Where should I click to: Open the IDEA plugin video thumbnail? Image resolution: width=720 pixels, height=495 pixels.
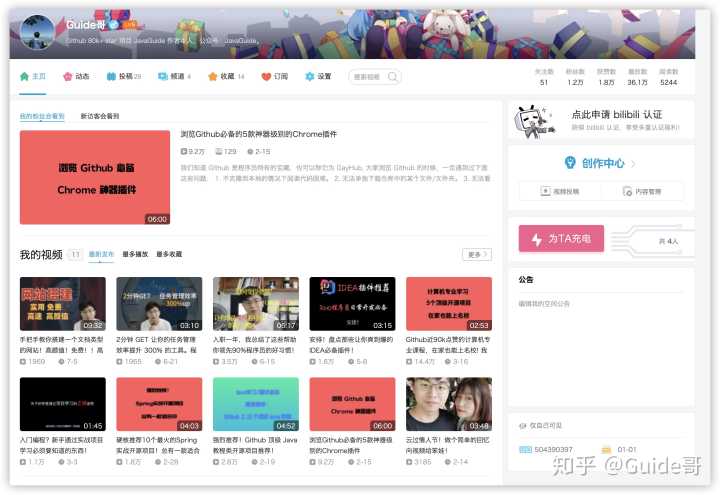(x=352, y=304)
